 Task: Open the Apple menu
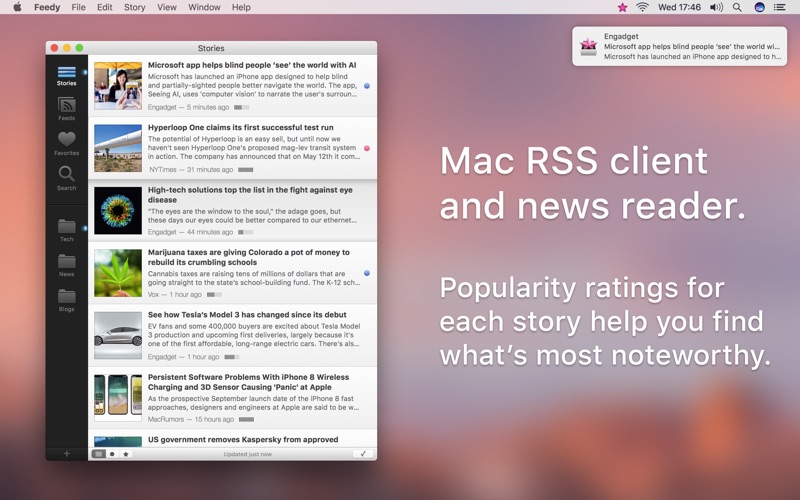pos(17,7)
